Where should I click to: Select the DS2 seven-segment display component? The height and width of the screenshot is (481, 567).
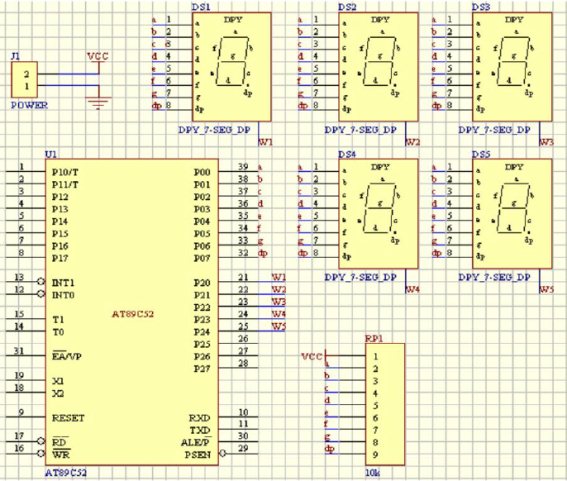378,67
